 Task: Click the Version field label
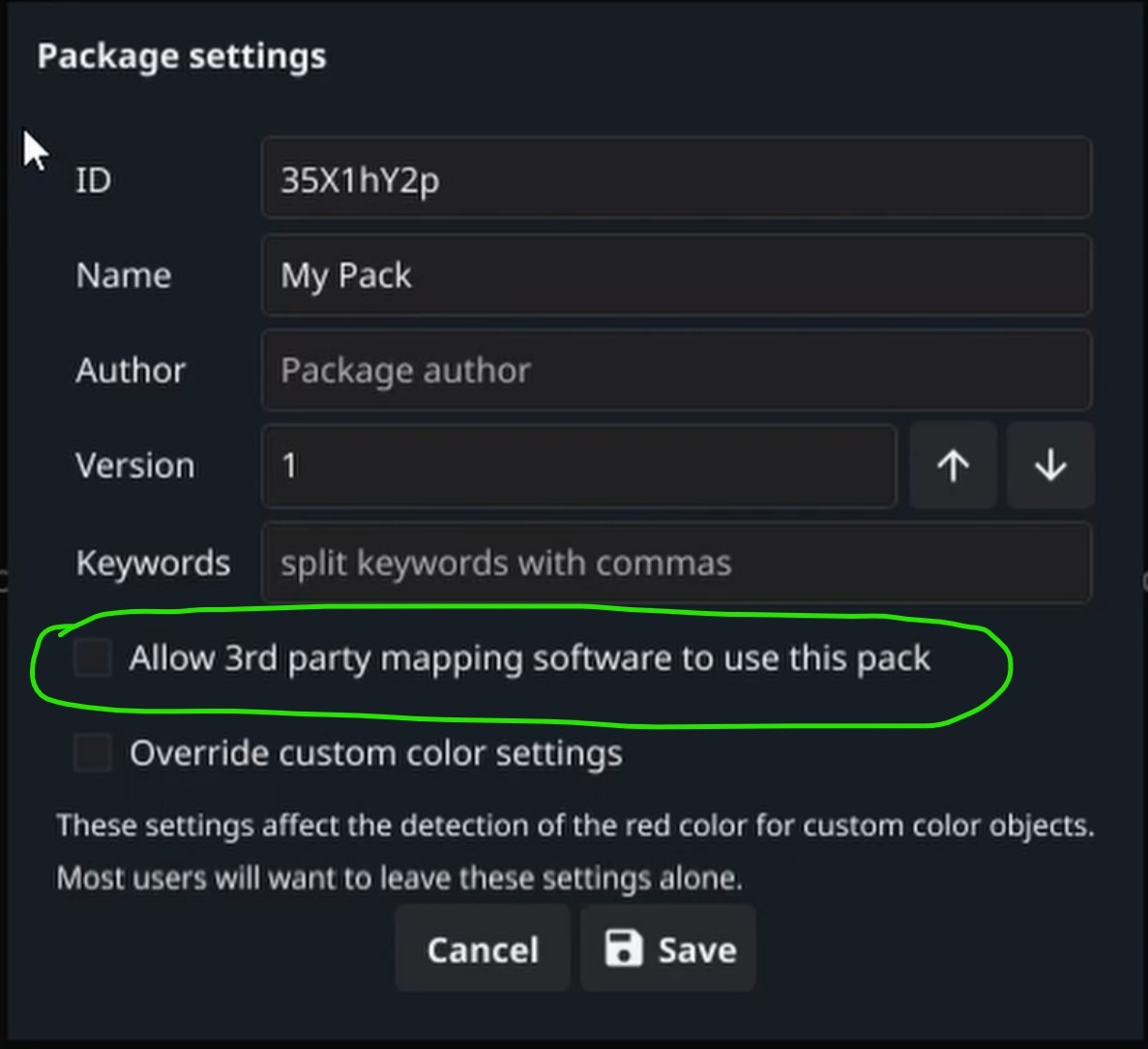click(x=135, y=466)
